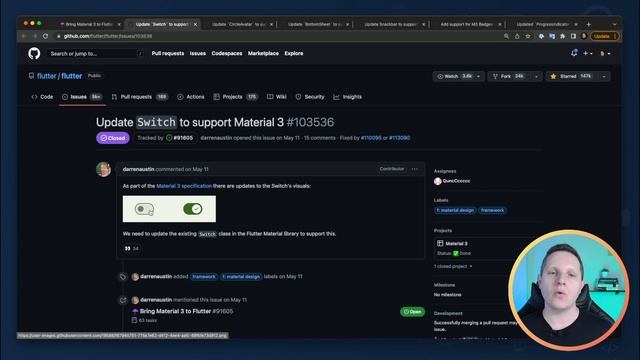Switch to the Issues tab

tap(82, 97)
